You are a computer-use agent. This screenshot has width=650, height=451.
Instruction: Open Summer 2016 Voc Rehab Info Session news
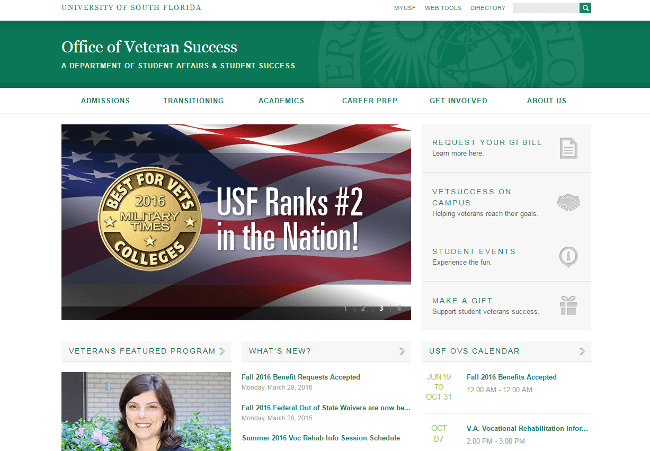[321, 438]
